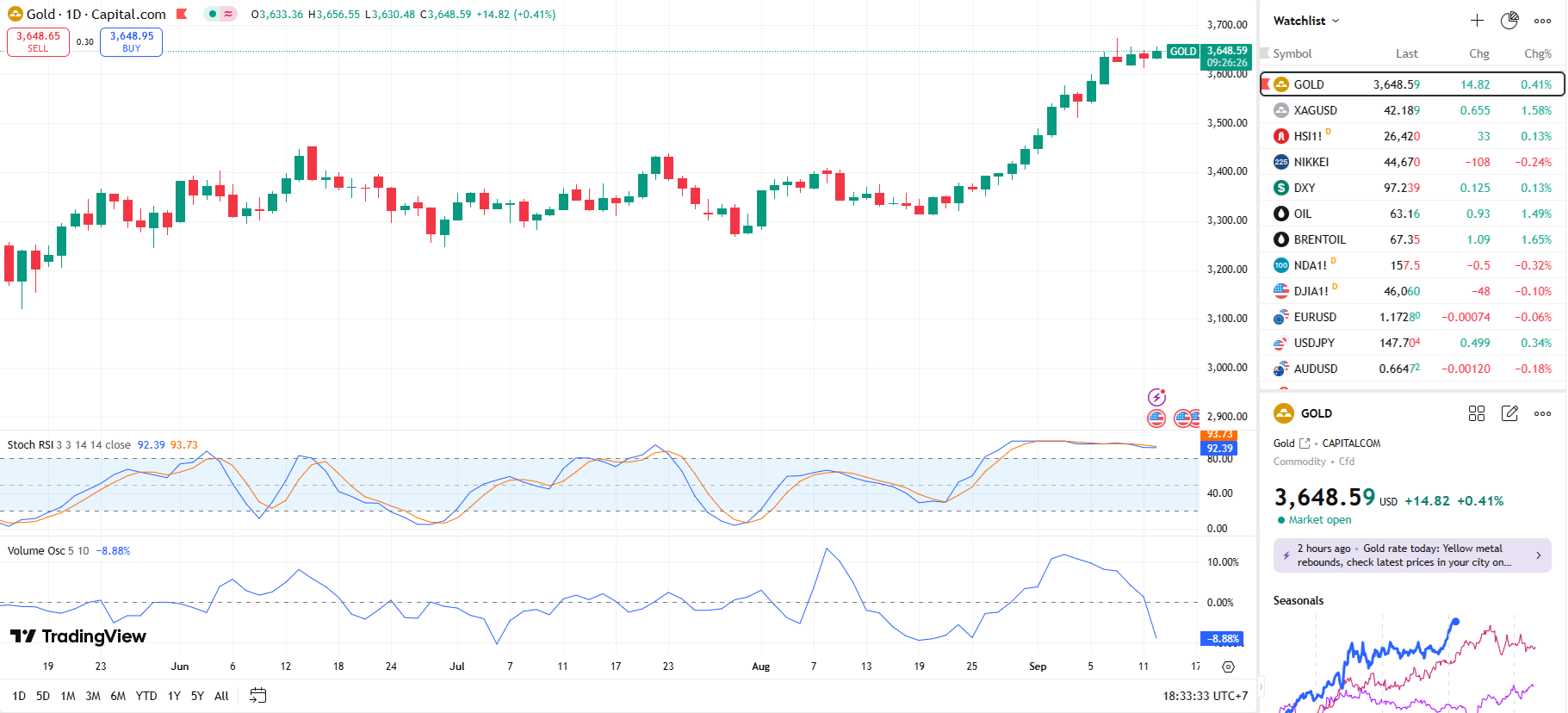Click the note edit icon in GOLD details

[1509, 413]
